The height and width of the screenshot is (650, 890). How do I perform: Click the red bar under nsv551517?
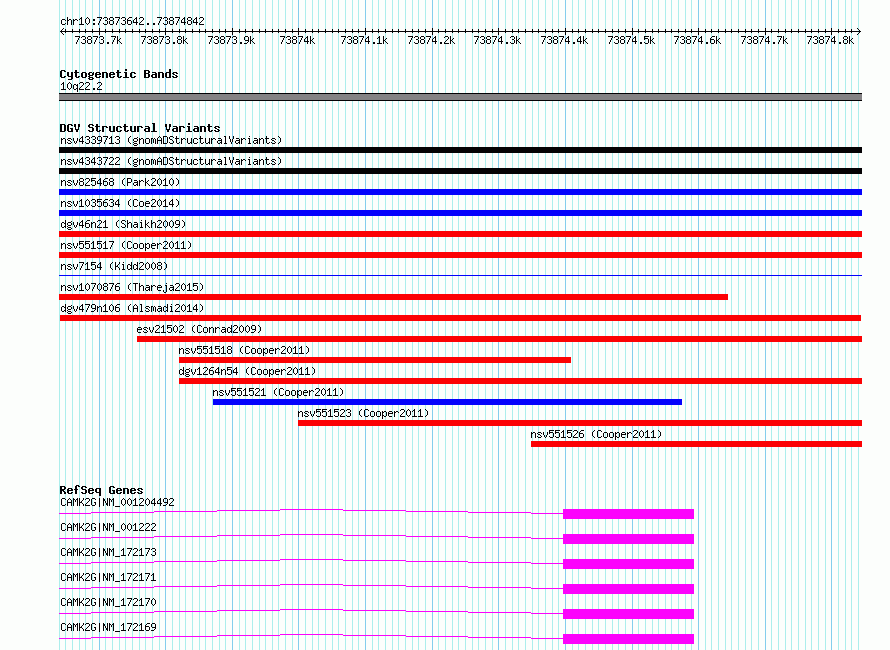(460, 255)
